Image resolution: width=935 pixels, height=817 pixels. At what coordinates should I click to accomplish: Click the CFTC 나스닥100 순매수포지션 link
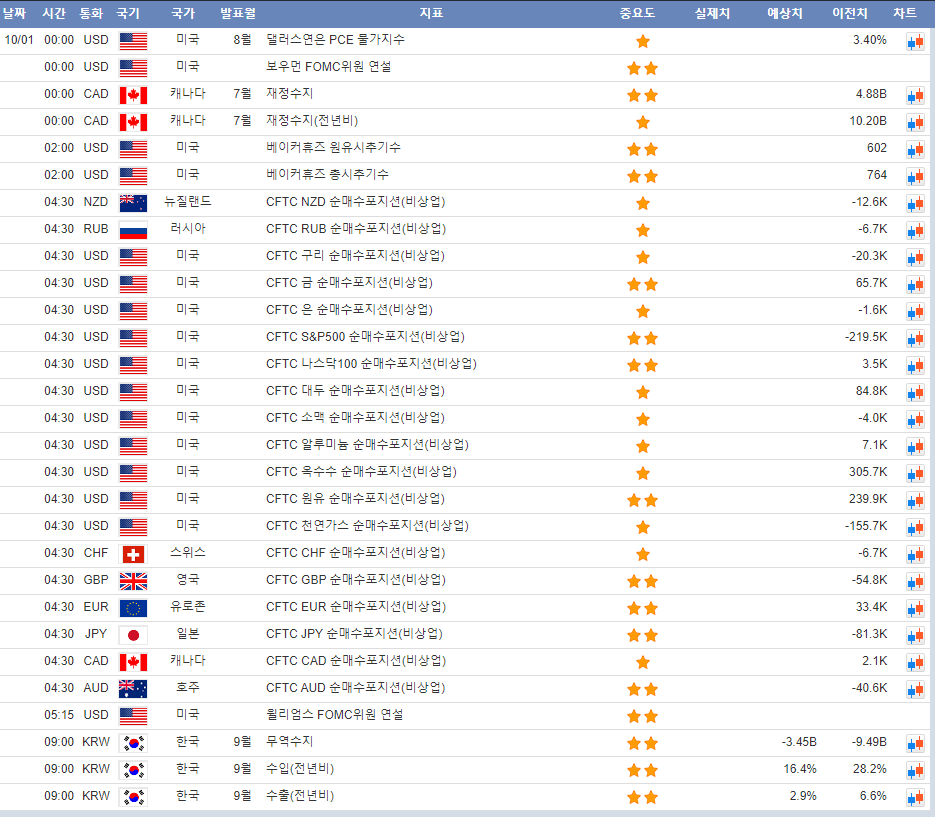pos(371,364)
